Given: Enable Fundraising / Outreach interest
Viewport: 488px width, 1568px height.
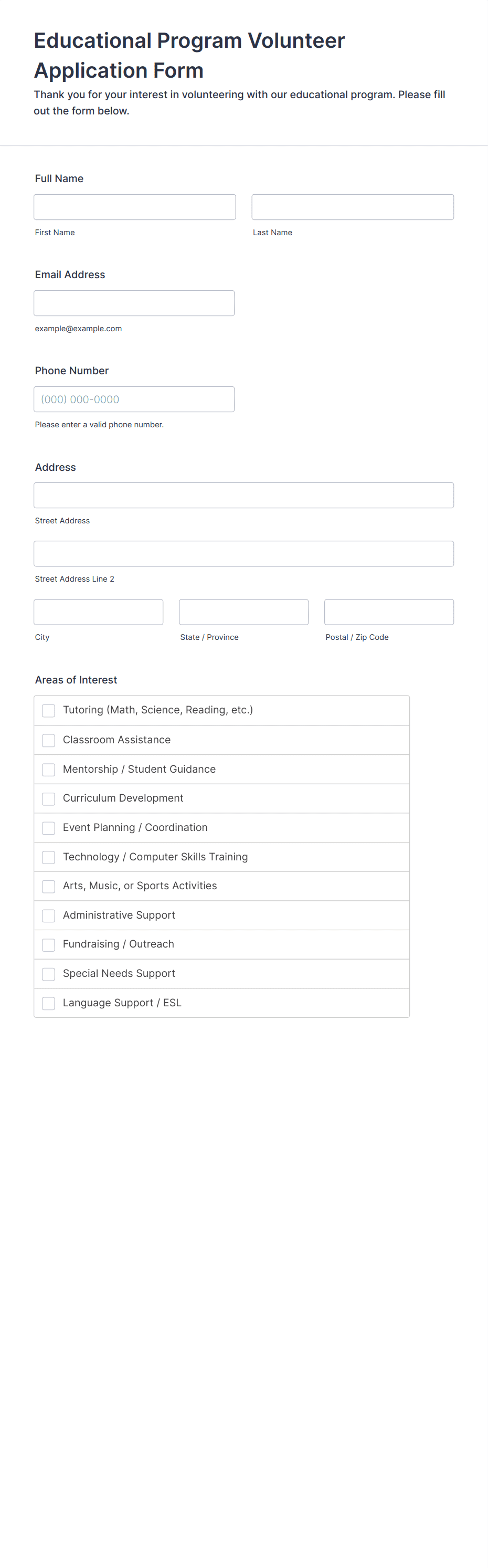Looking at the screenshot, I should 48,945.
